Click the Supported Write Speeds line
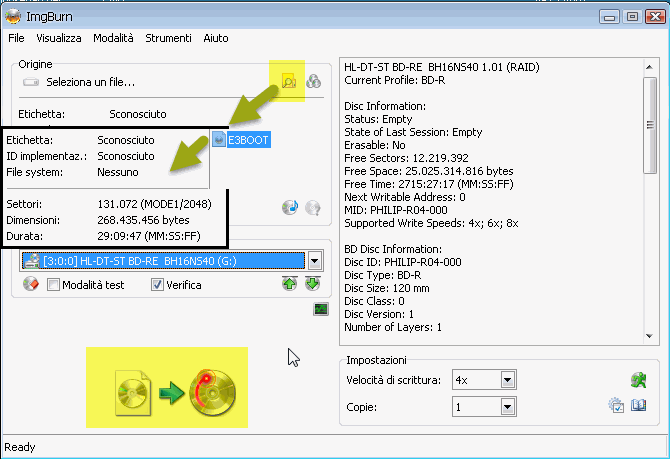 click(431, 223)
